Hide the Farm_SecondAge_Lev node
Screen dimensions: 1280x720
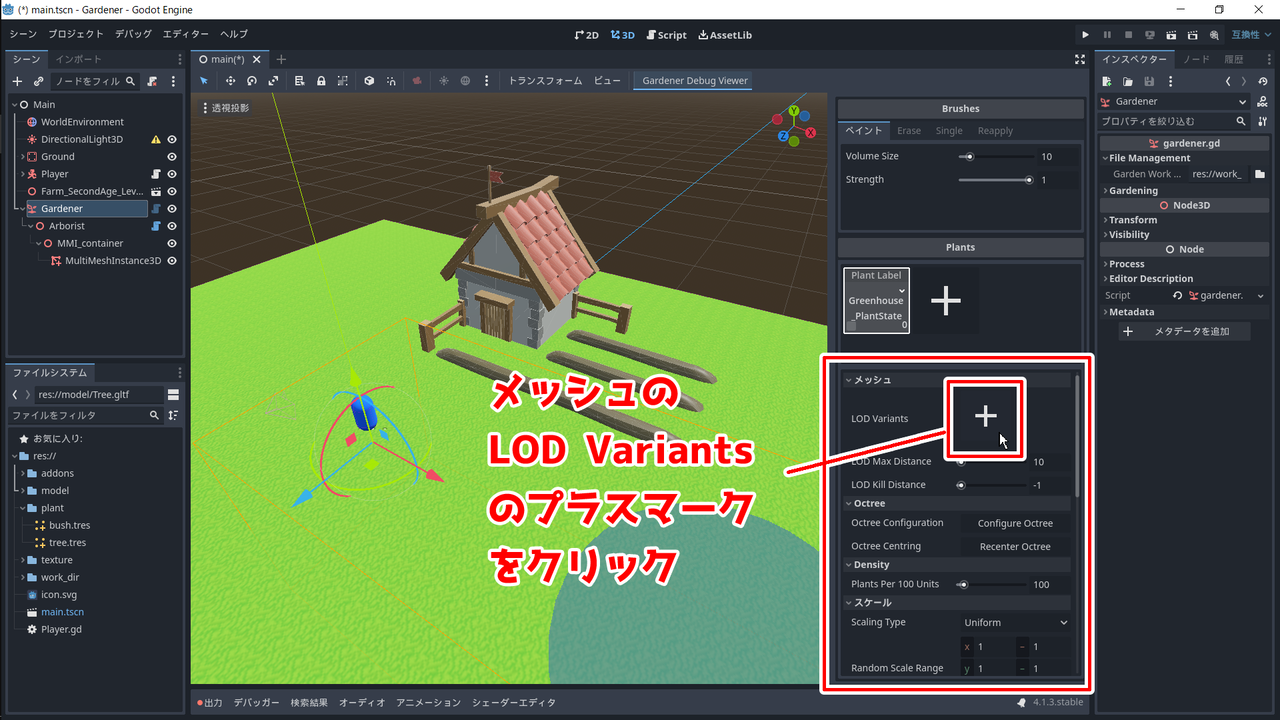[x=172, y=191]
